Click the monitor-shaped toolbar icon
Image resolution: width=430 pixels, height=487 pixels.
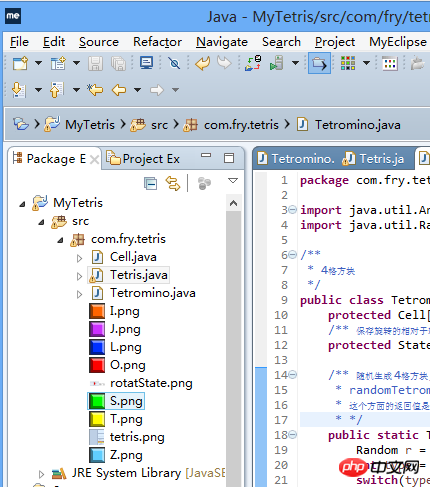(146, 63)
